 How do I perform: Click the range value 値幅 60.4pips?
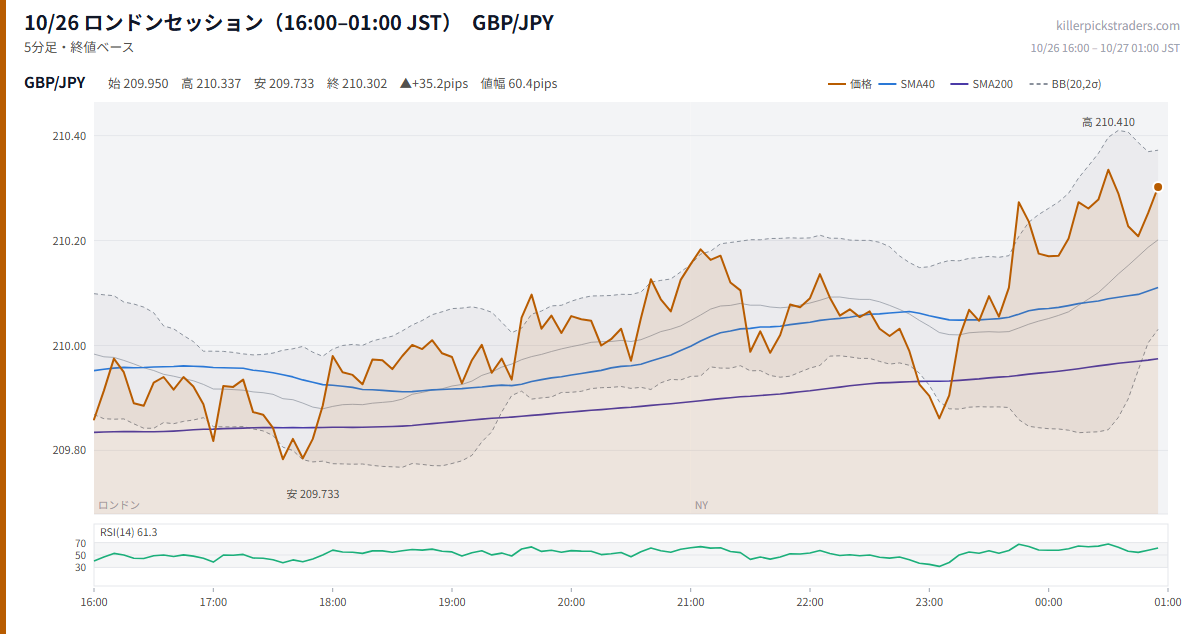(519, 84)
